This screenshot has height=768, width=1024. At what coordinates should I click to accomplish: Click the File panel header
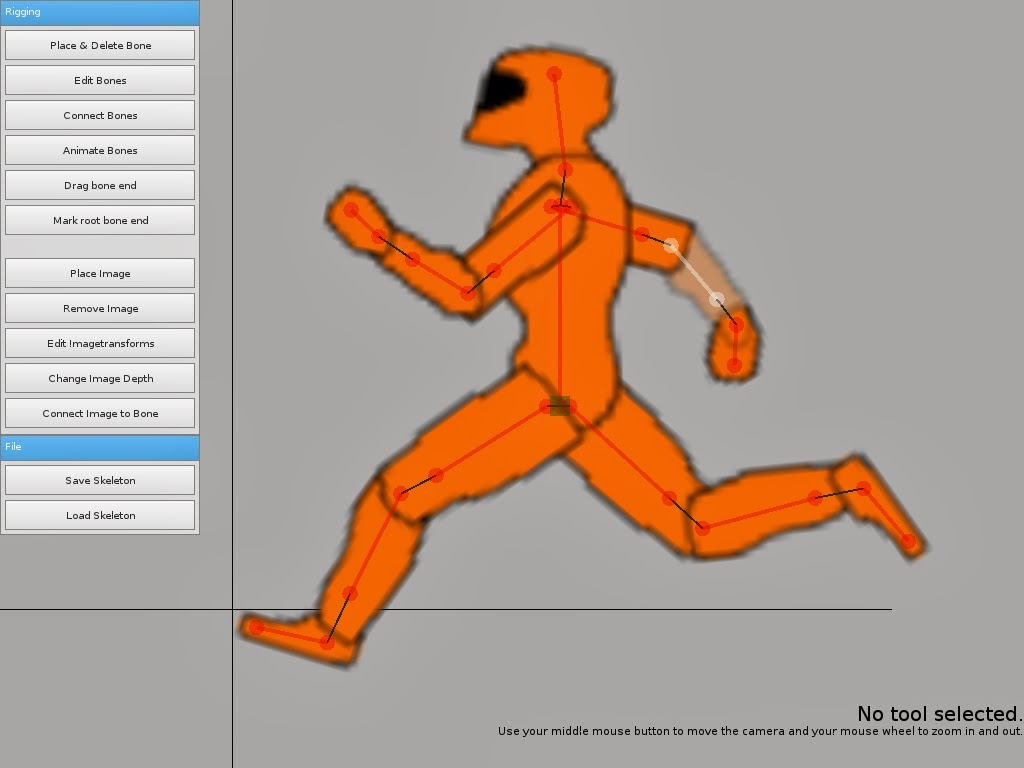[x=100, y=447]
